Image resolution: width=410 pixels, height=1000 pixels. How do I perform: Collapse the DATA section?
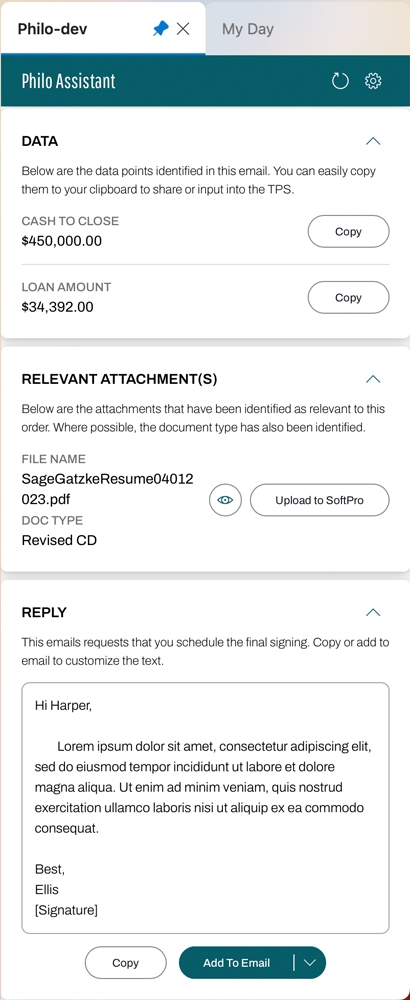tap(373, 141)
